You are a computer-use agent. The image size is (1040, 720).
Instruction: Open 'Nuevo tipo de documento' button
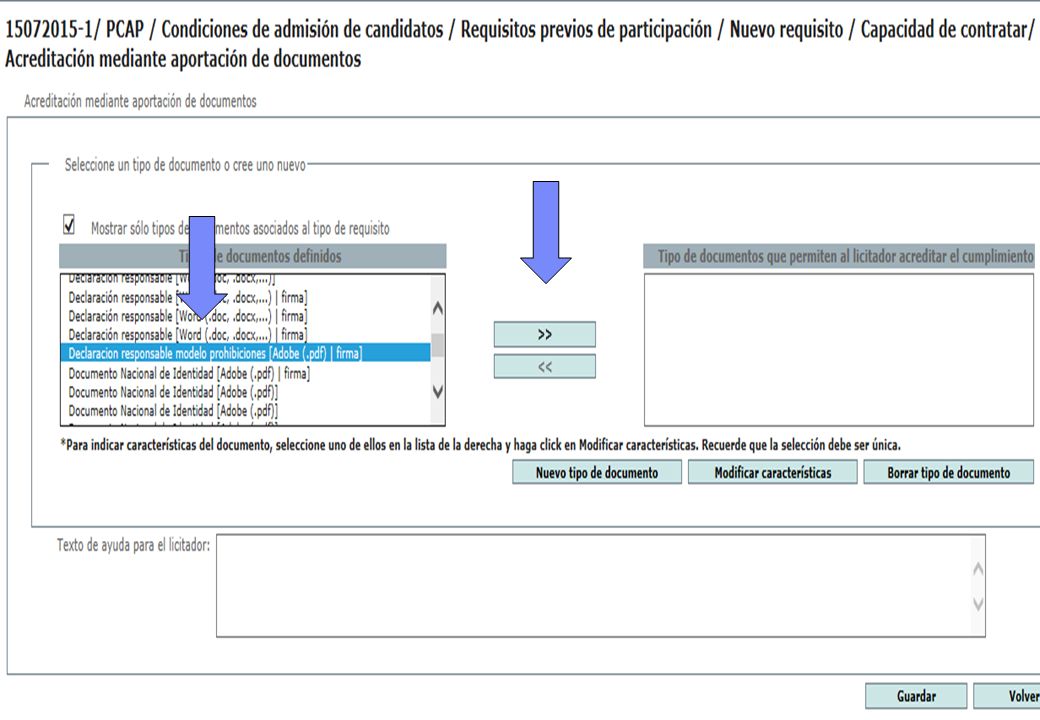point(597,473)
